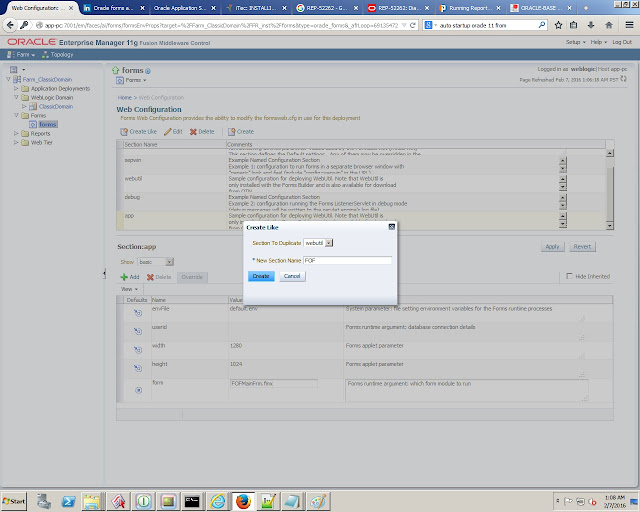Open the View dropdown menu
The image size is (640, 512).
pos(129,289)
